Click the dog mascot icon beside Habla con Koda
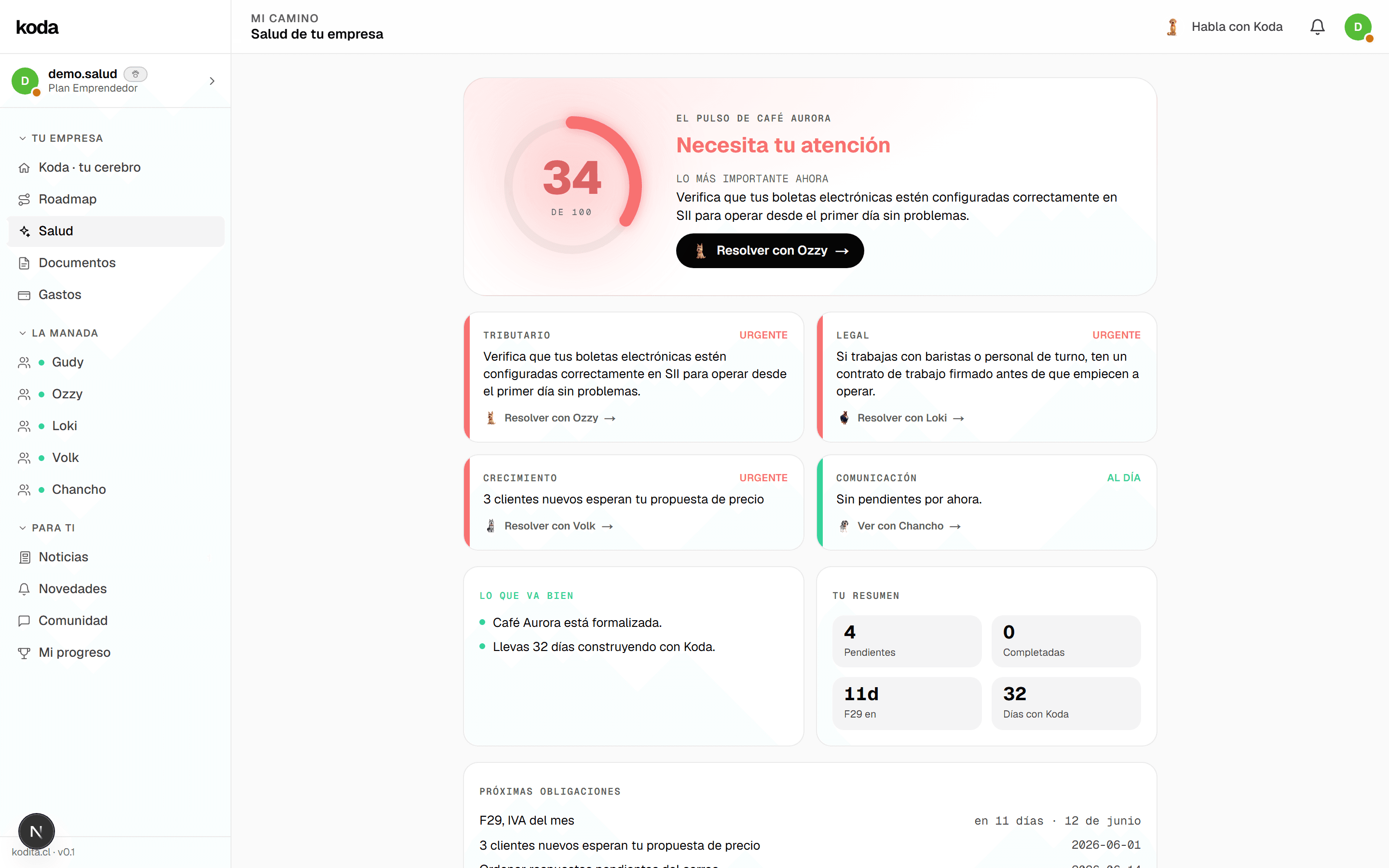Image resolution: width=1389 pixels, height=868 pixels. pyautogui.click(x=1172, y=27)
